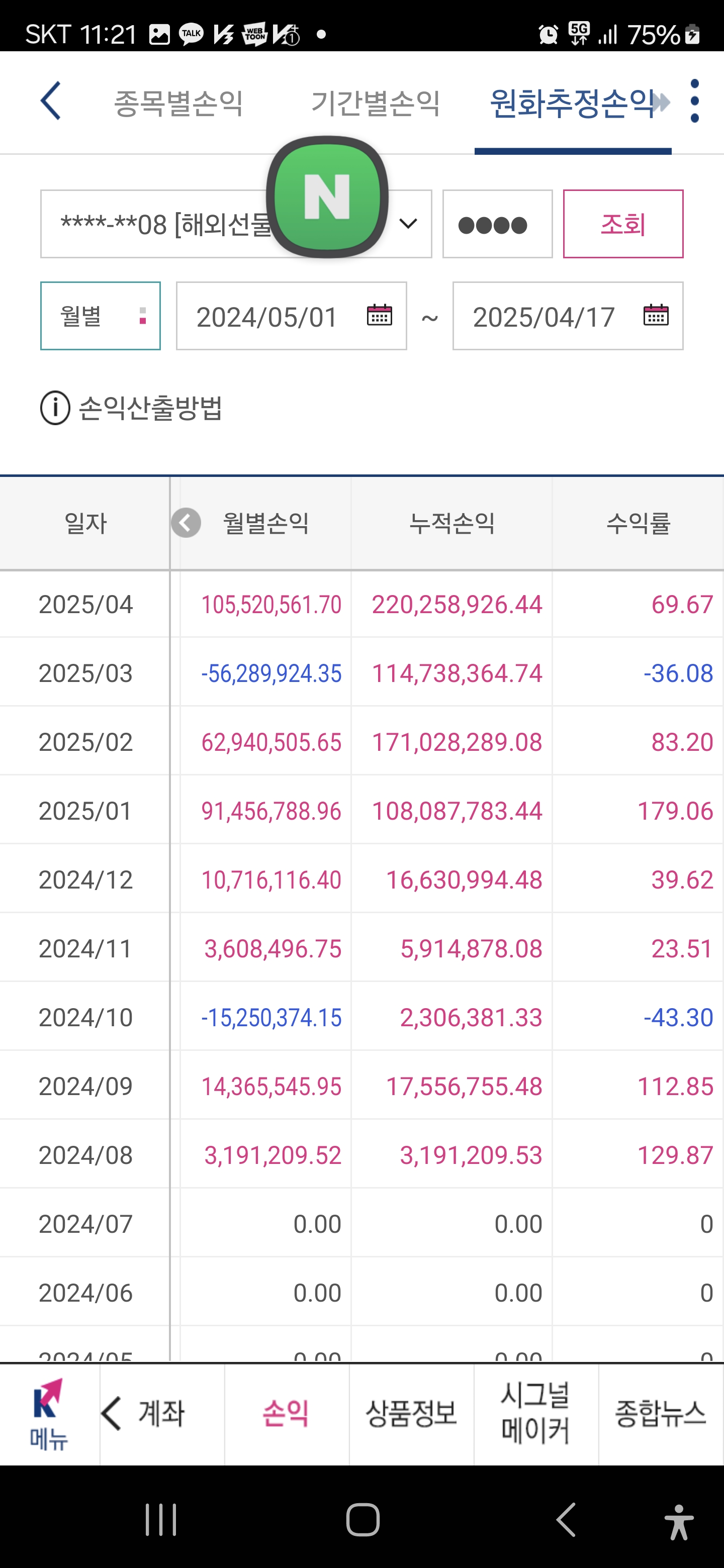Tap the floating green N icon
Image resolution: width=724 pixels, height=1568 pixels.
pyautogui.click(x=327, y=197)
